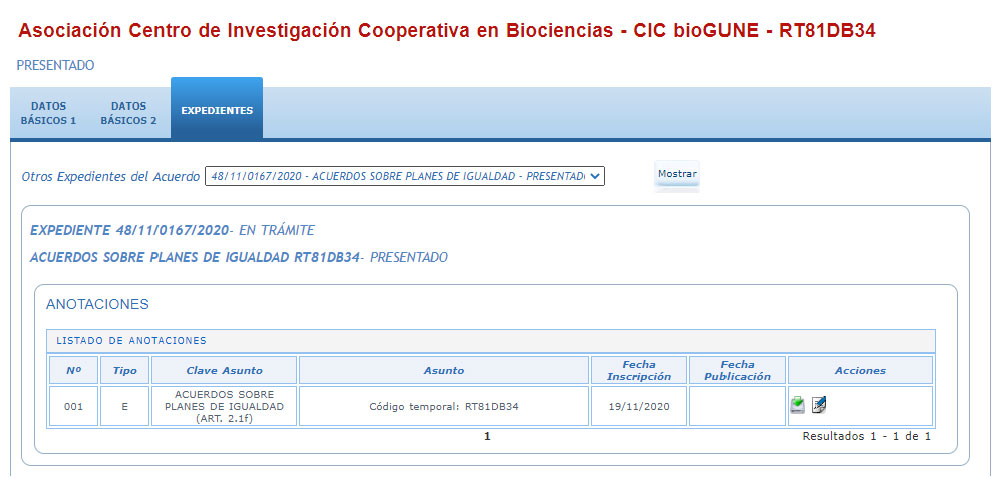The height and width of the screenshot is (478, 1000).
Task: Click the green arrow download icon
Action: click(797, 405)
